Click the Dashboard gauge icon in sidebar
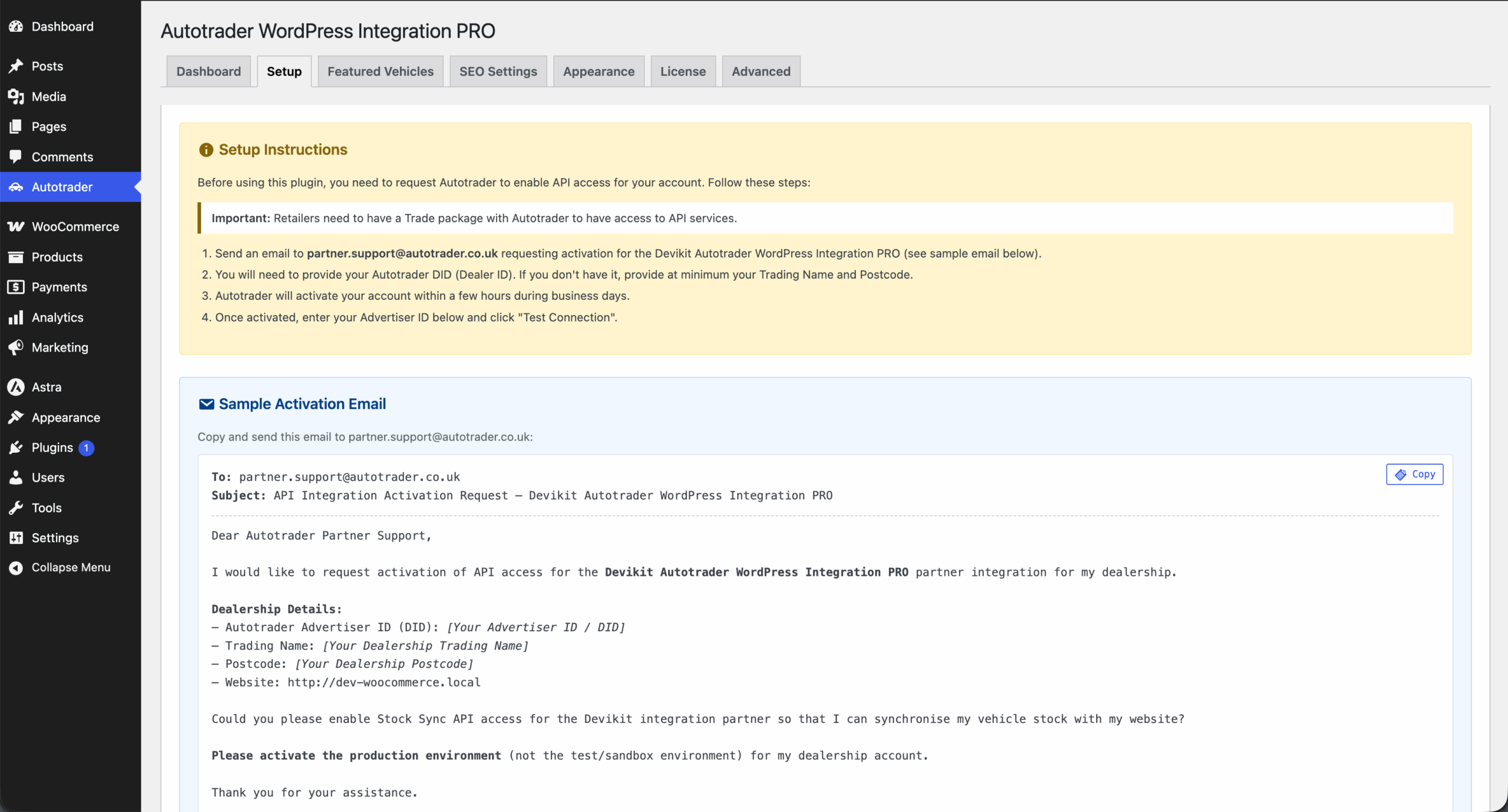Image resolution: width=1508 pixels, height=812 pixels. (16, 26)
